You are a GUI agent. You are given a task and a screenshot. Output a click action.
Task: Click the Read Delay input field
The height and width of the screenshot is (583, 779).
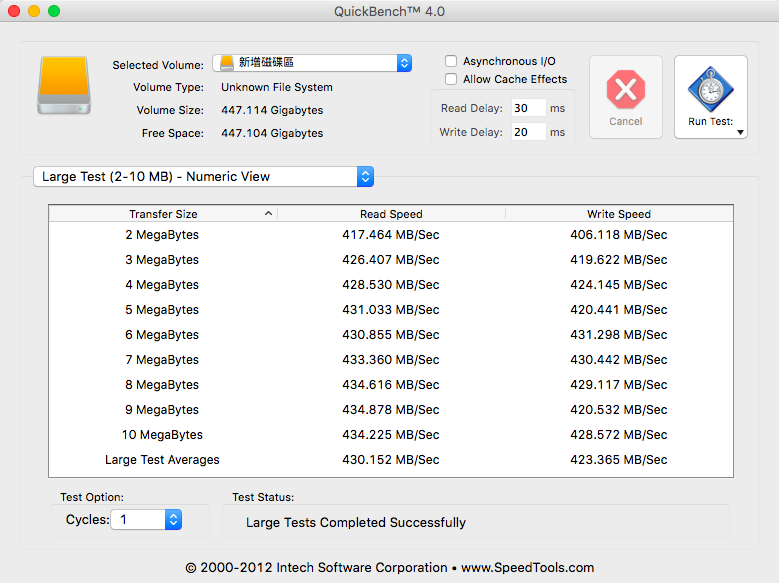tap(527, 108)
